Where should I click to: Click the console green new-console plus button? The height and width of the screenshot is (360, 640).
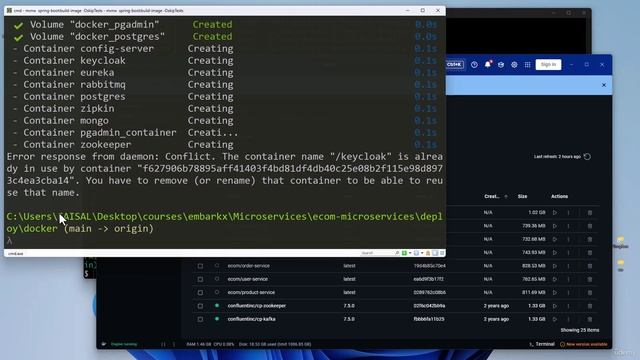click(x=404, y=253)
